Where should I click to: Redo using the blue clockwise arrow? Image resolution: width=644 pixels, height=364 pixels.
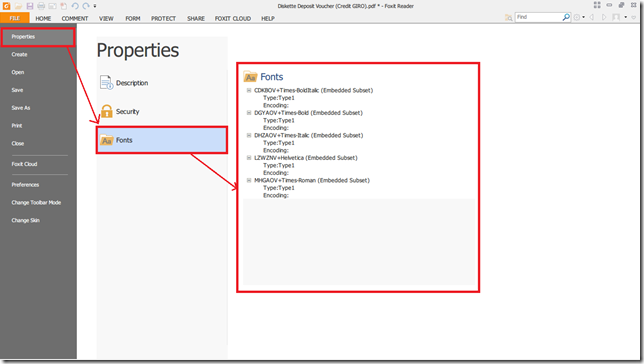86,6
